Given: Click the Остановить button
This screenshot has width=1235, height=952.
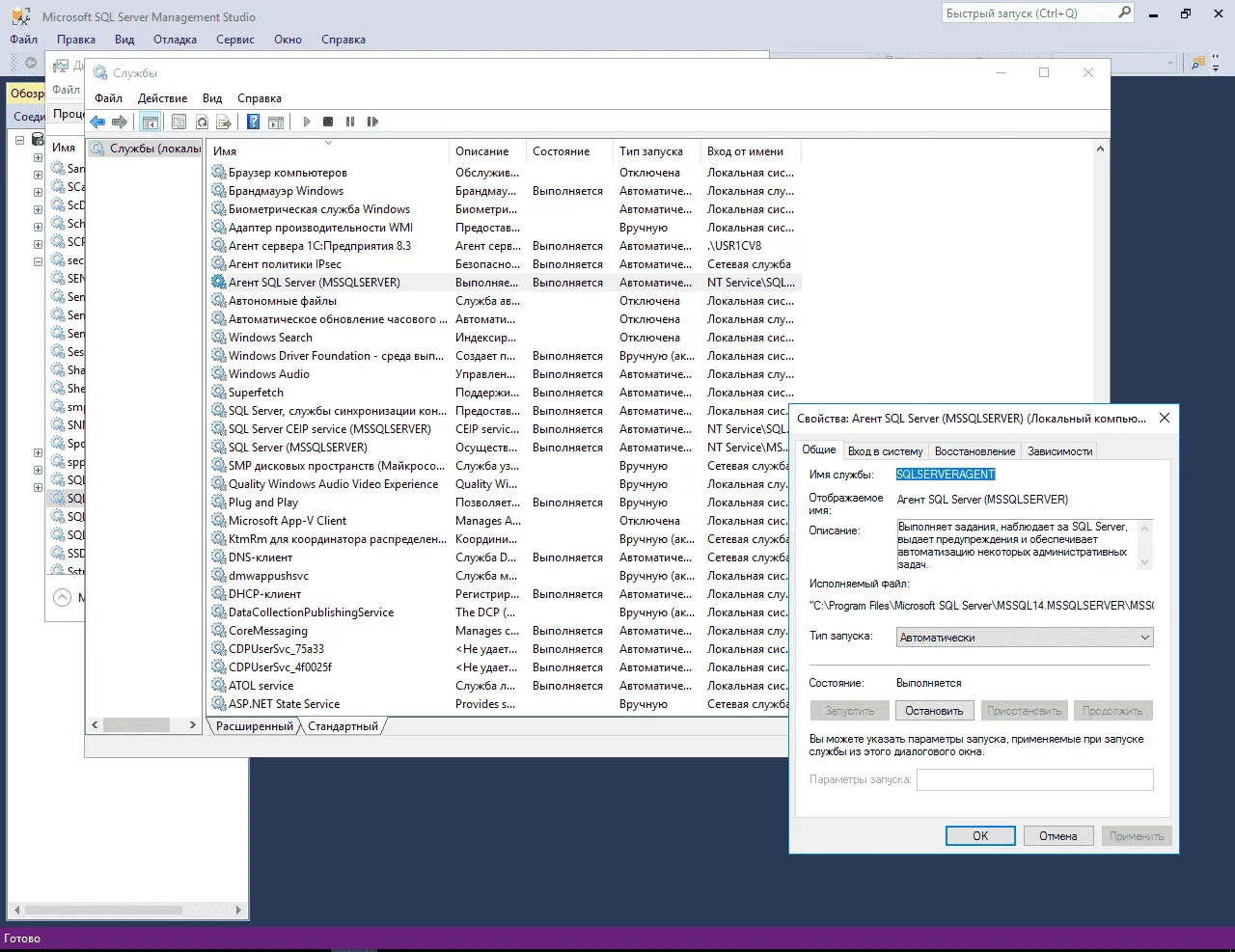Looking at the screenshot, I should (x=933, y=711).
